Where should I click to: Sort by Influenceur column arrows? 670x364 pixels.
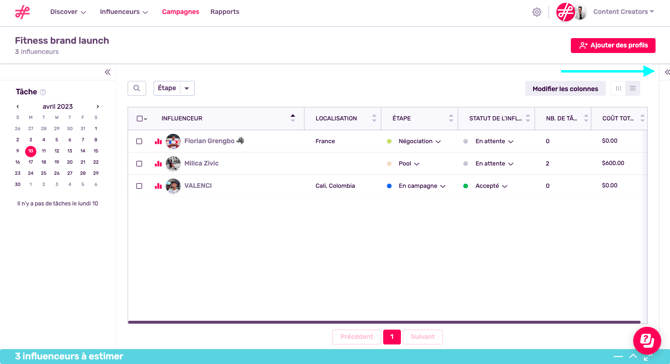pos(293,118)
